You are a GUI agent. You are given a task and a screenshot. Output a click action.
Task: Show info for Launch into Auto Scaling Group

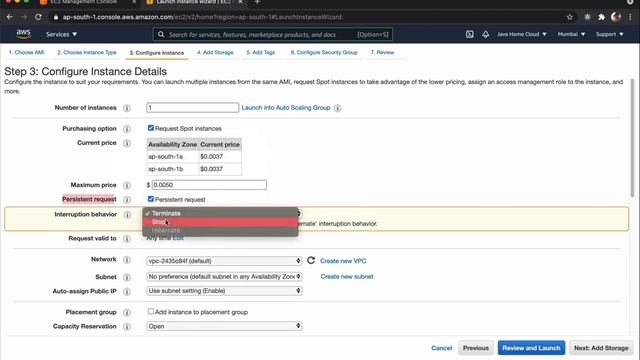click(338, 108)
